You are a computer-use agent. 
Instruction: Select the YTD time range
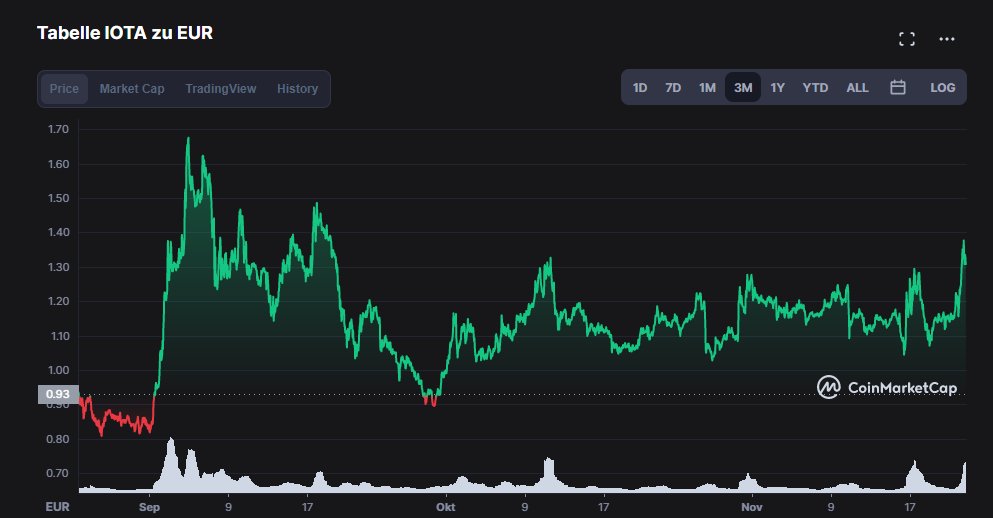(x=815, y=87)
